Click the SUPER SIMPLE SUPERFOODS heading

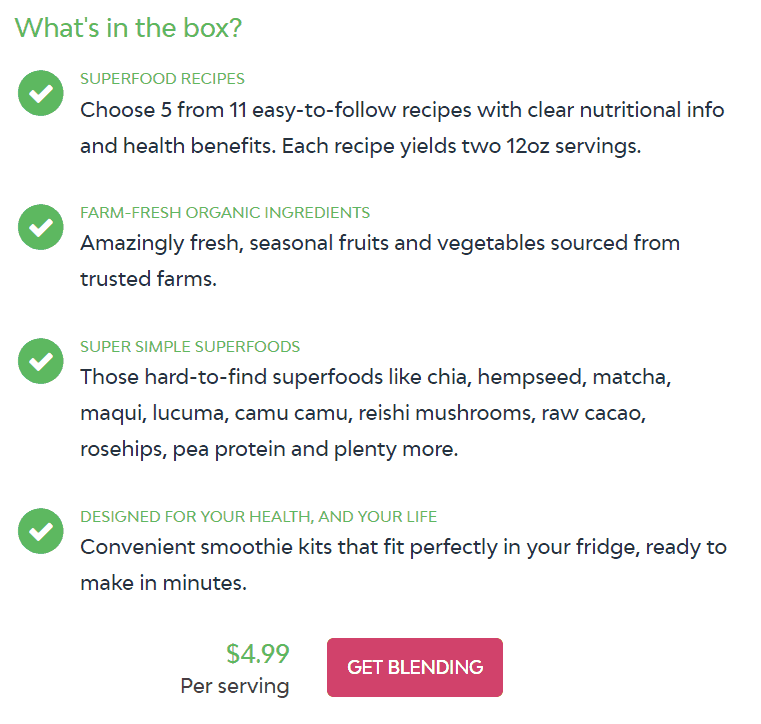click(x=190, y=346)
